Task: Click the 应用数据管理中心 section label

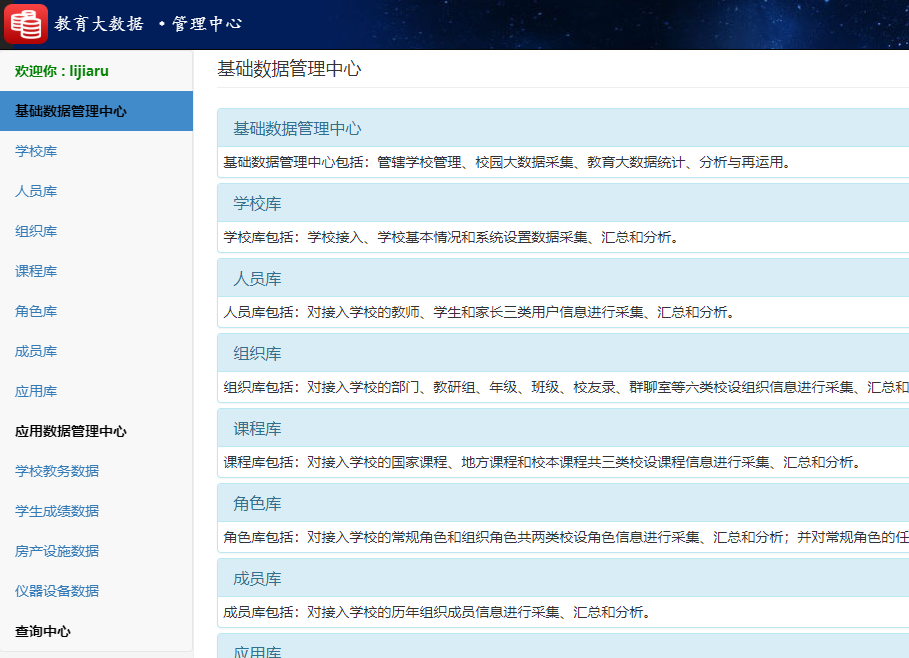Action: click(74, 431)
